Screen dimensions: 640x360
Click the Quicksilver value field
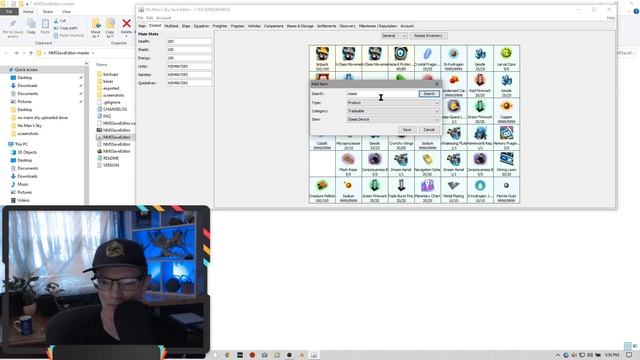click(189, 83)
